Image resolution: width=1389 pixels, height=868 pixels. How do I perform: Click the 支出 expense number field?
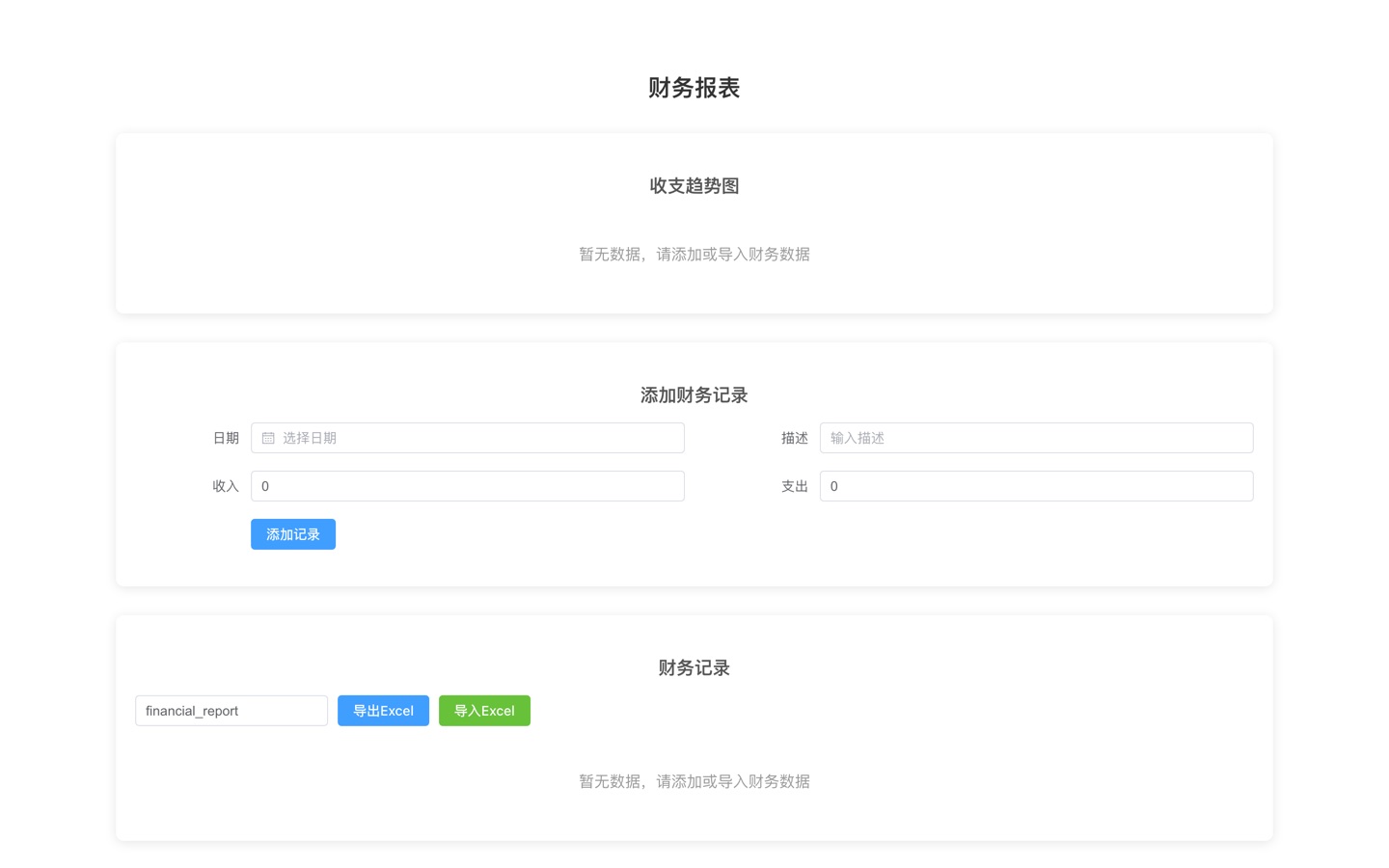1036,486
